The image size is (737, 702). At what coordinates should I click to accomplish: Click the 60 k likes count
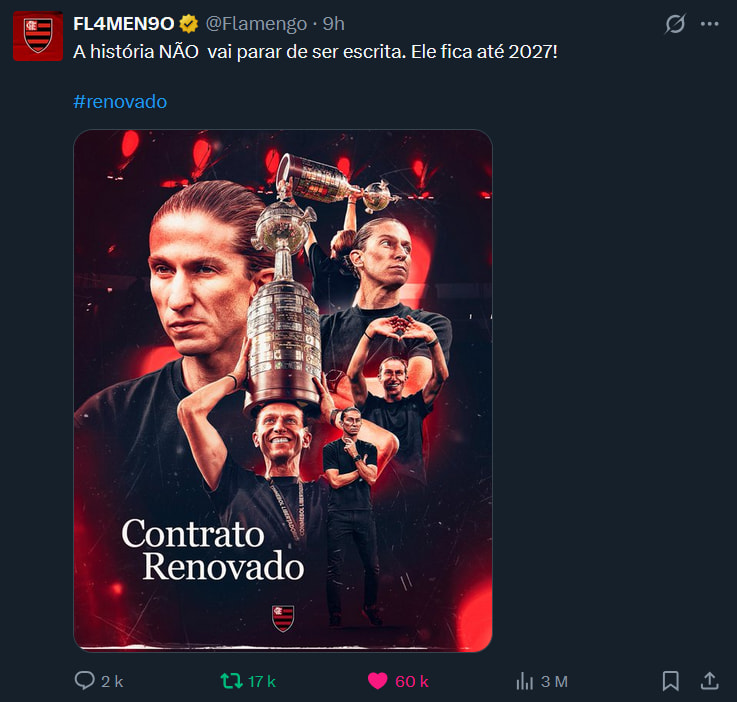[x=412, y=681]
